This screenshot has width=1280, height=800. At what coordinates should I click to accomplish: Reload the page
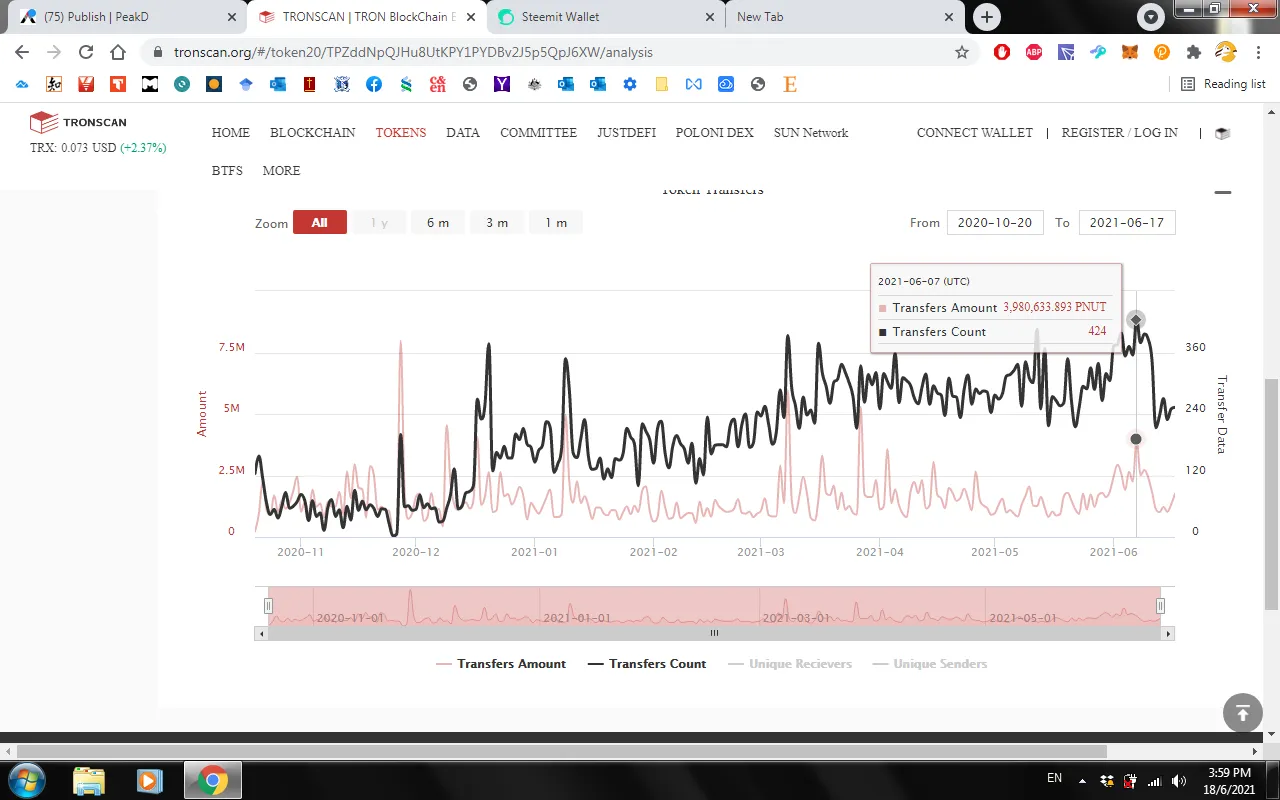tap(86, 52)
